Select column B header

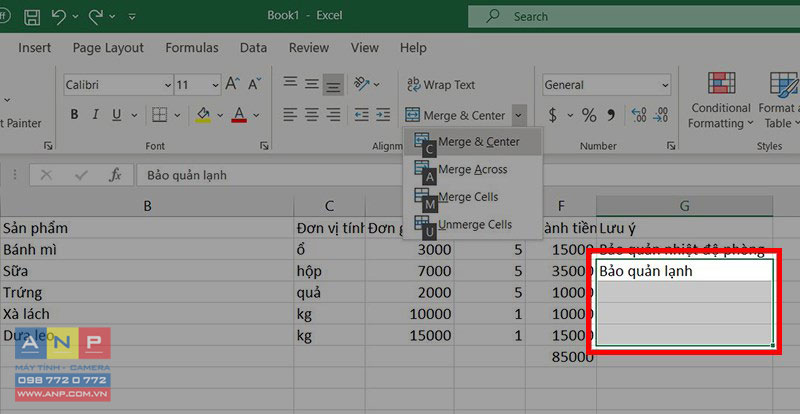pos(147,206)
